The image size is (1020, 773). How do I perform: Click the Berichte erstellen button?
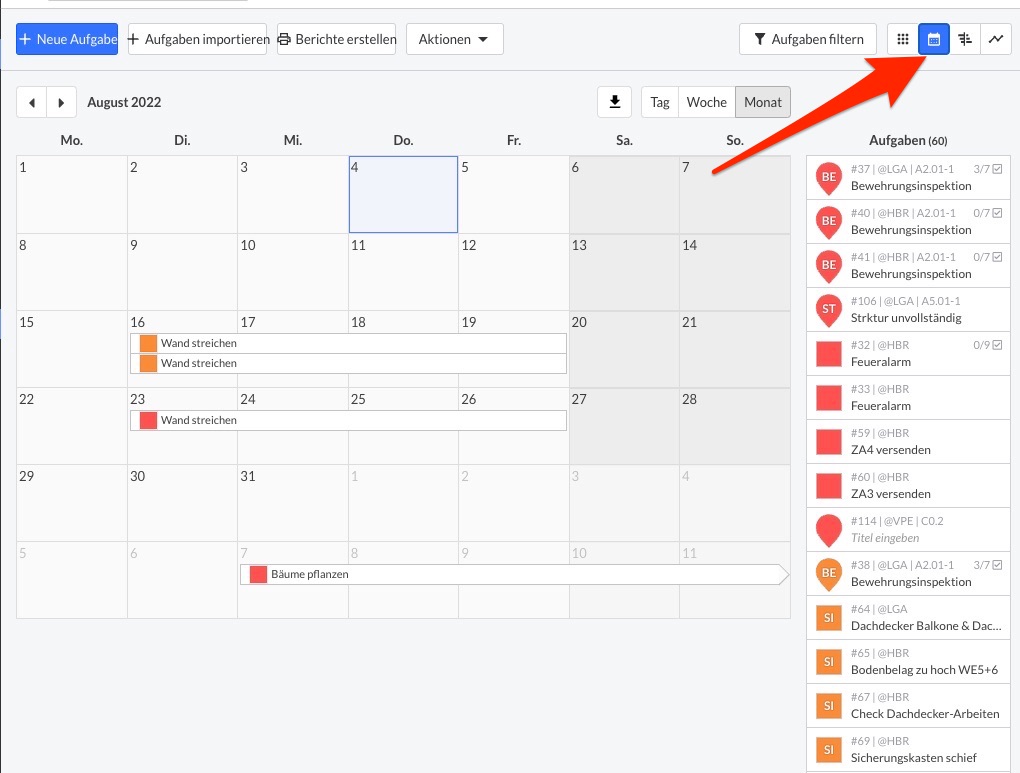pos(336,39)
